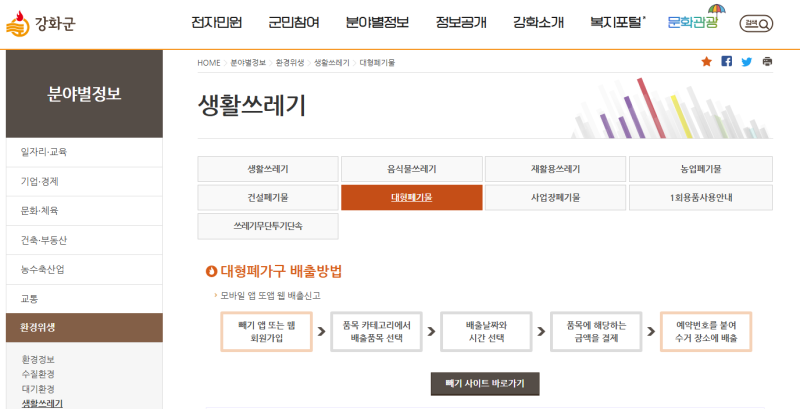The height and width of the screenshot is (409, 800).
Task: Open 생활쓰레기 sidebar submenu link
Action: tap(42, 403)
